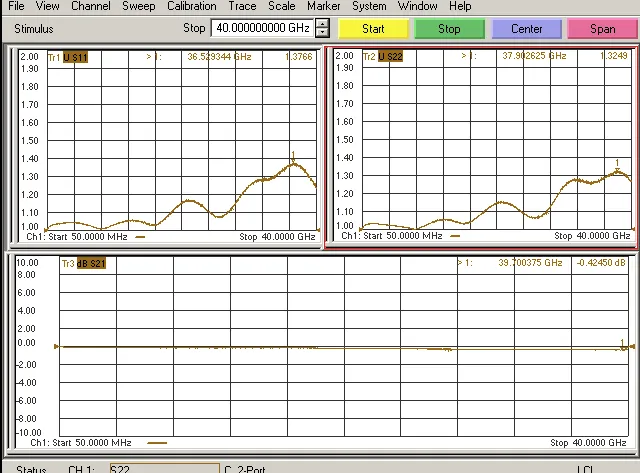Open the Channel menu
The width and height of the screenshot is (640, 473).
point(91,6)
